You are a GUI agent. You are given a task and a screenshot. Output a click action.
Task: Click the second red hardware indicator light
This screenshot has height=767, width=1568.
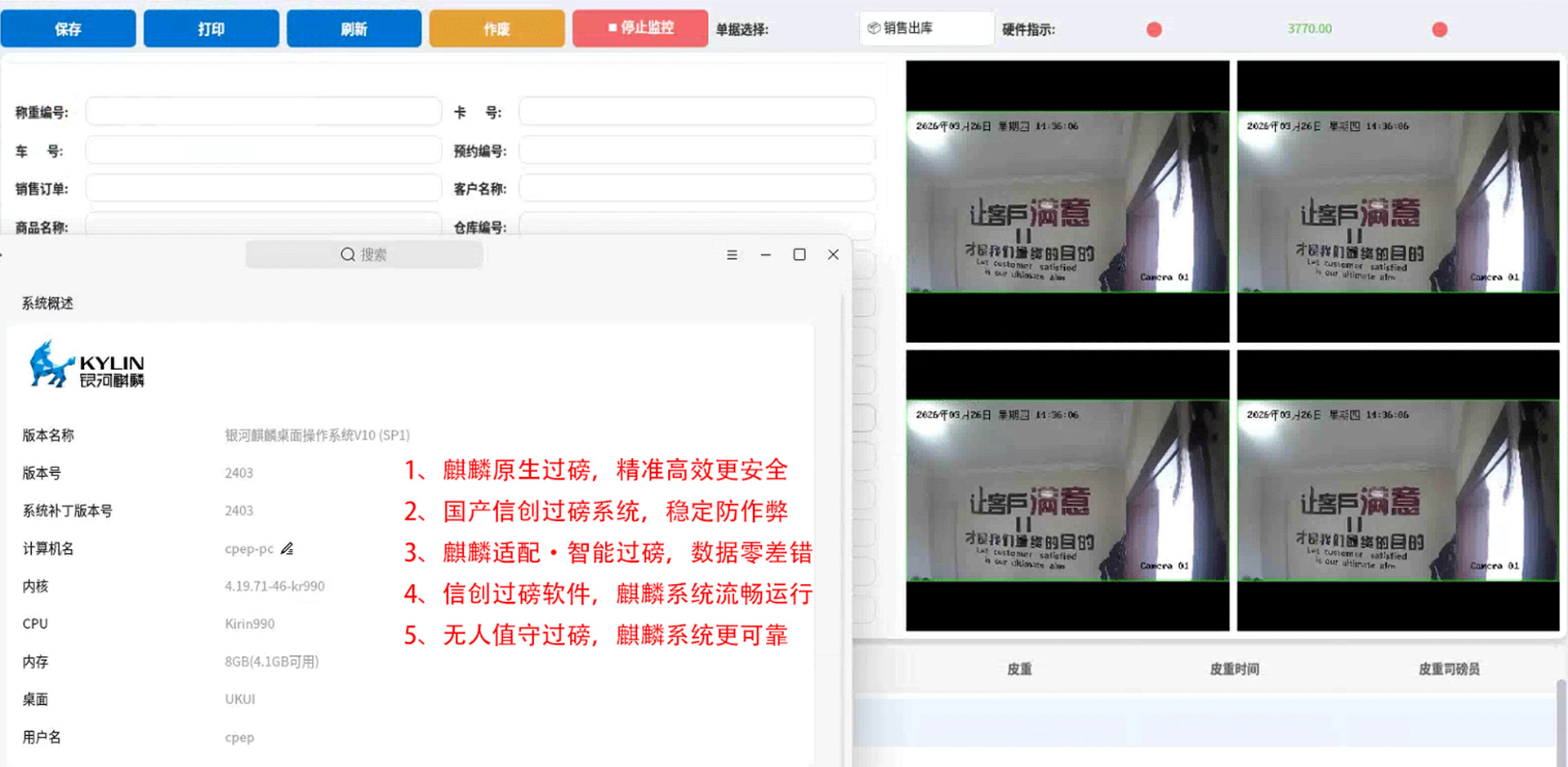pyautogui.click(x=1440, y=29)
